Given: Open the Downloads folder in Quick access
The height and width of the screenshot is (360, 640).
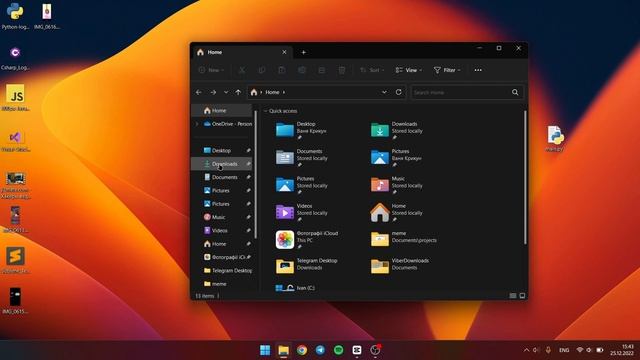Looking at the screenshot, I should click(397, 130).
